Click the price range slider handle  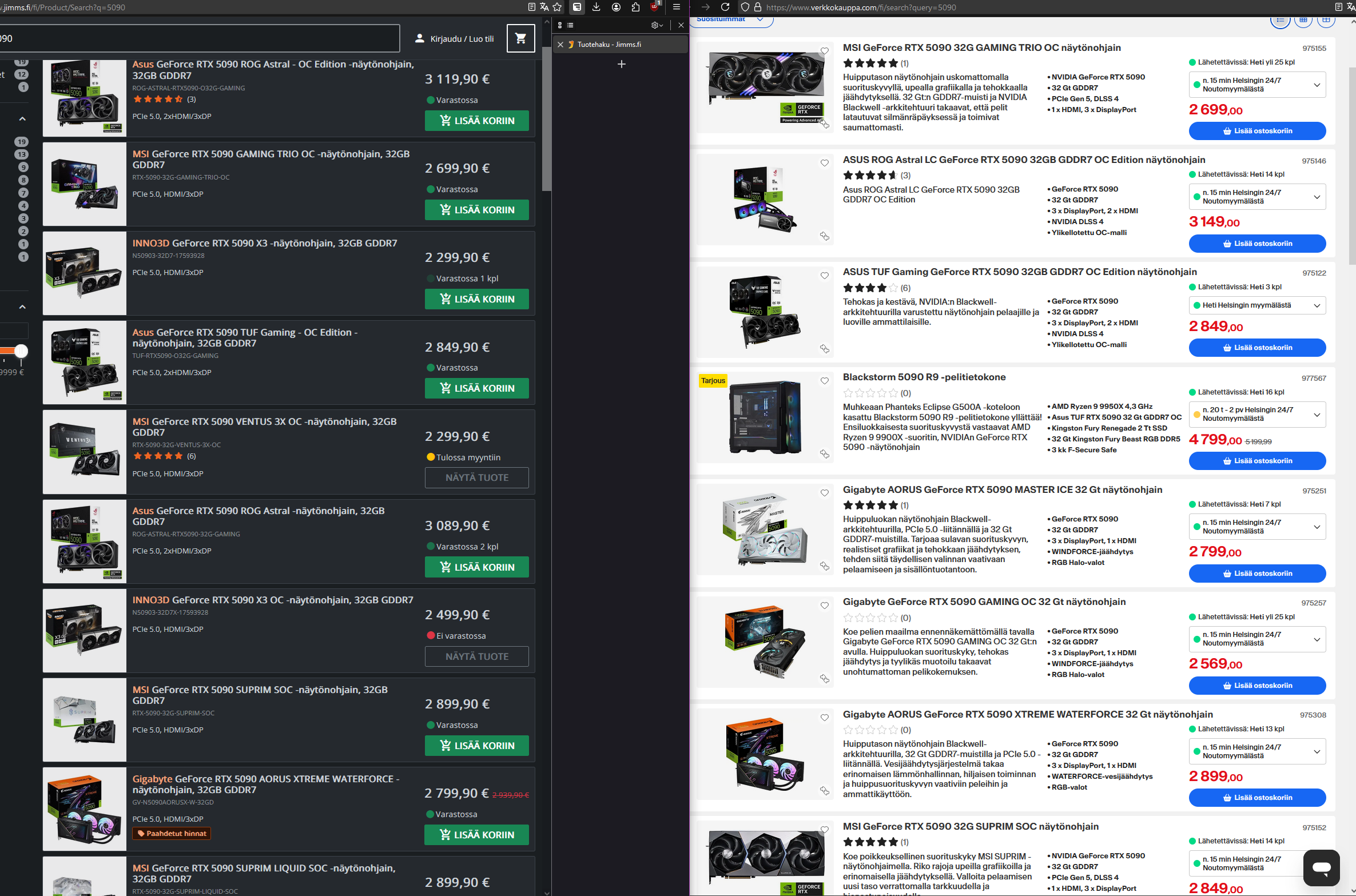click(x=21, y=351)
